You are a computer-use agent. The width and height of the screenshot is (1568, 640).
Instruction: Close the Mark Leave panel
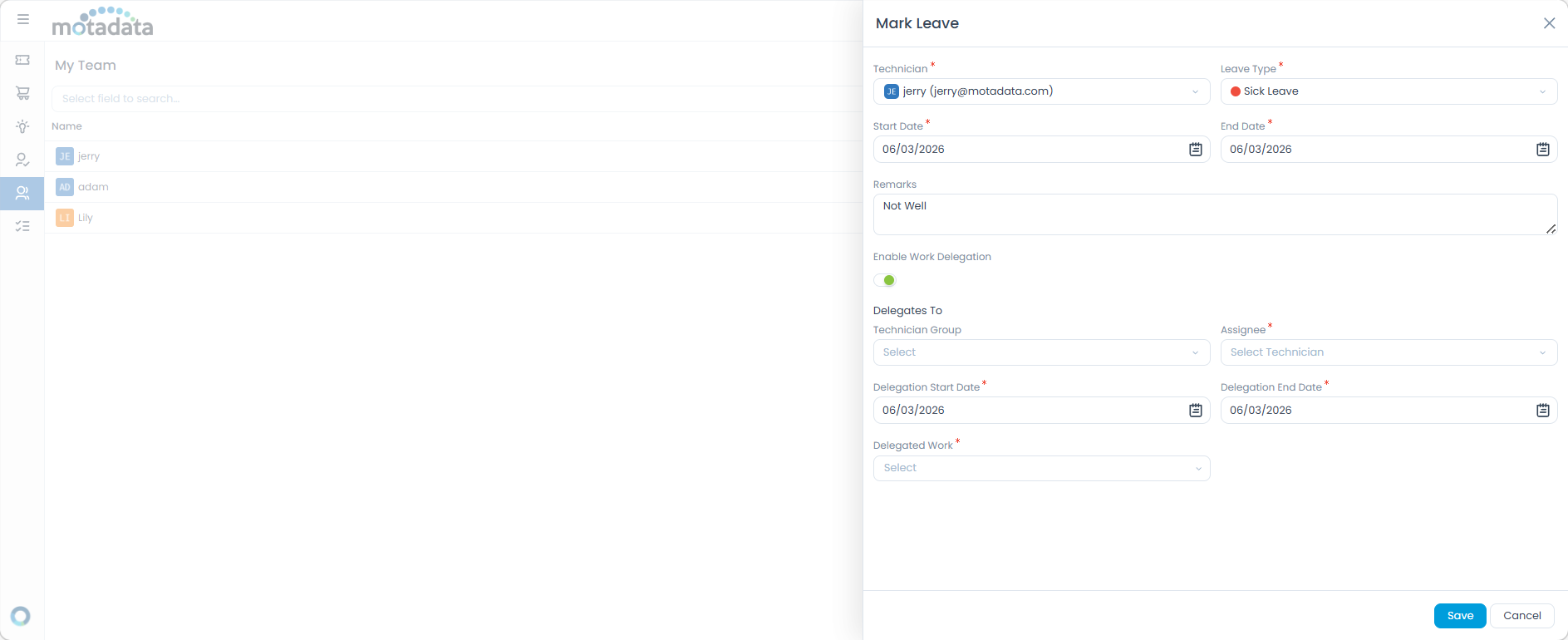pos(1549,23)
